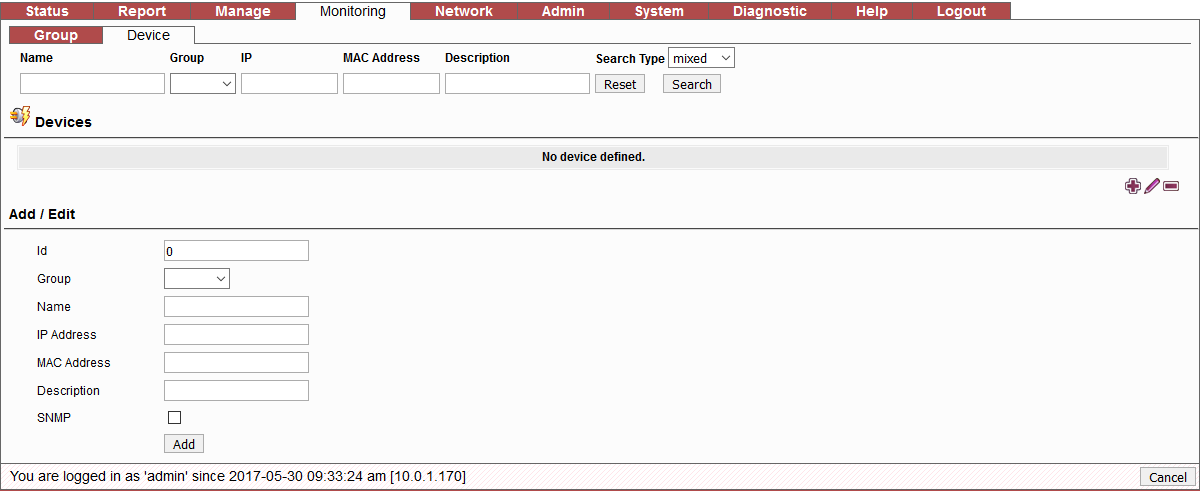Switch to the Group sub-tab
Viewport: 1203px width, 491px height.
tap(56, 35)
